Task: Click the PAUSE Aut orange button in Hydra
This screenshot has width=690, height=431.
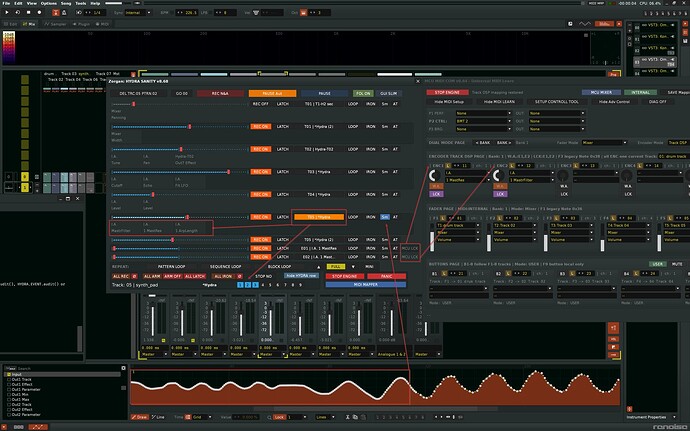Action: [x=272, y=93]
